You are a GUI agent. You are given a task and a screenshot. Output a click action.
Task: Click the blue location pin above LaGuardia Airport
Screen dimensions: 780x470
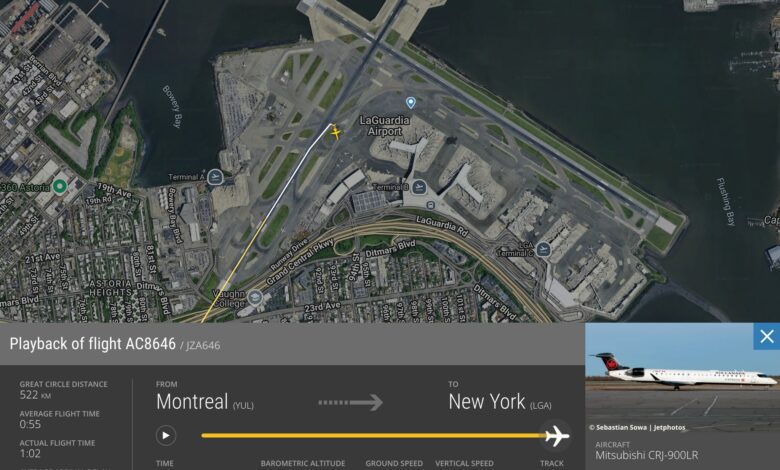410,103
